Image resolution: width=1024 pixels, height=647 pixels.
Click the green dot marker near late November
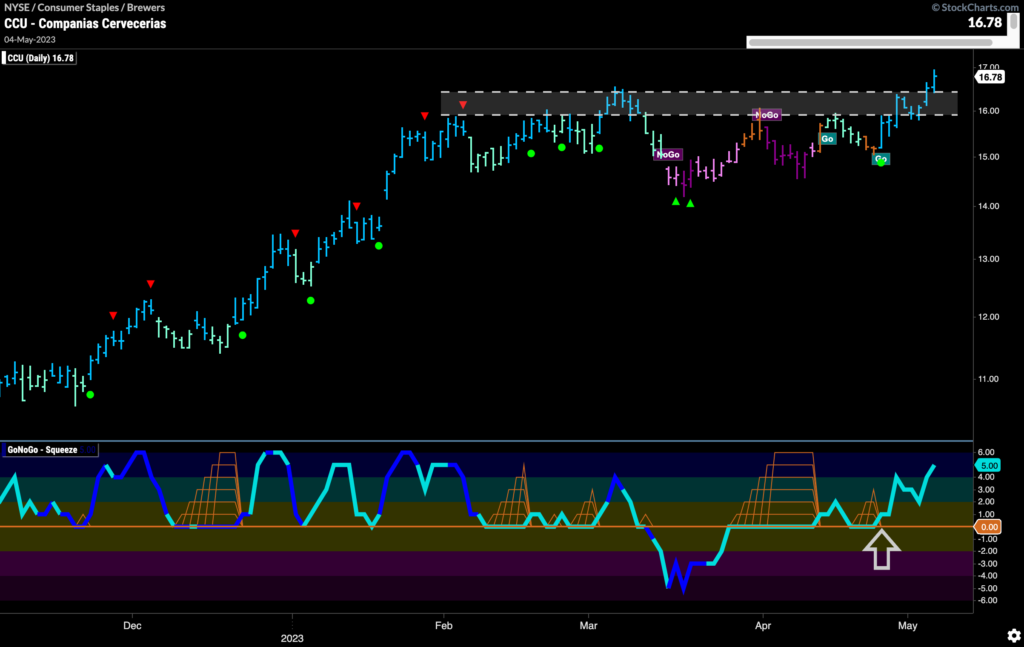point(90,395)
